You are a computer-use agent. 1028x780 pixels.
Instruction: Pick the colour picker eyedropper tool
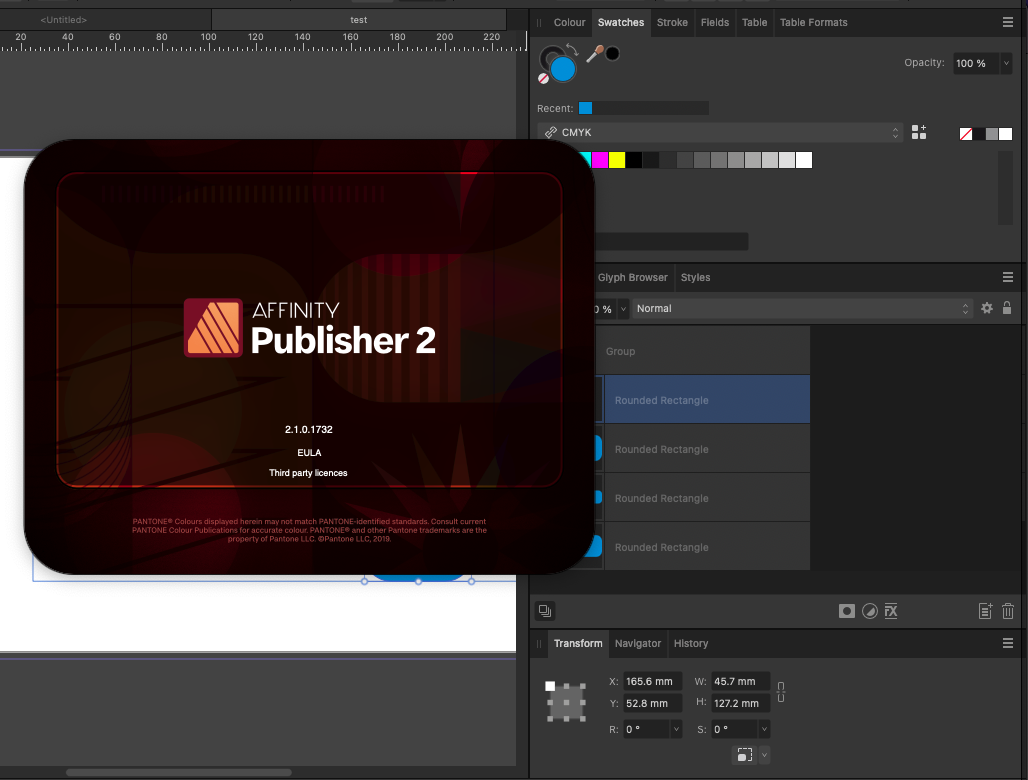594,54
